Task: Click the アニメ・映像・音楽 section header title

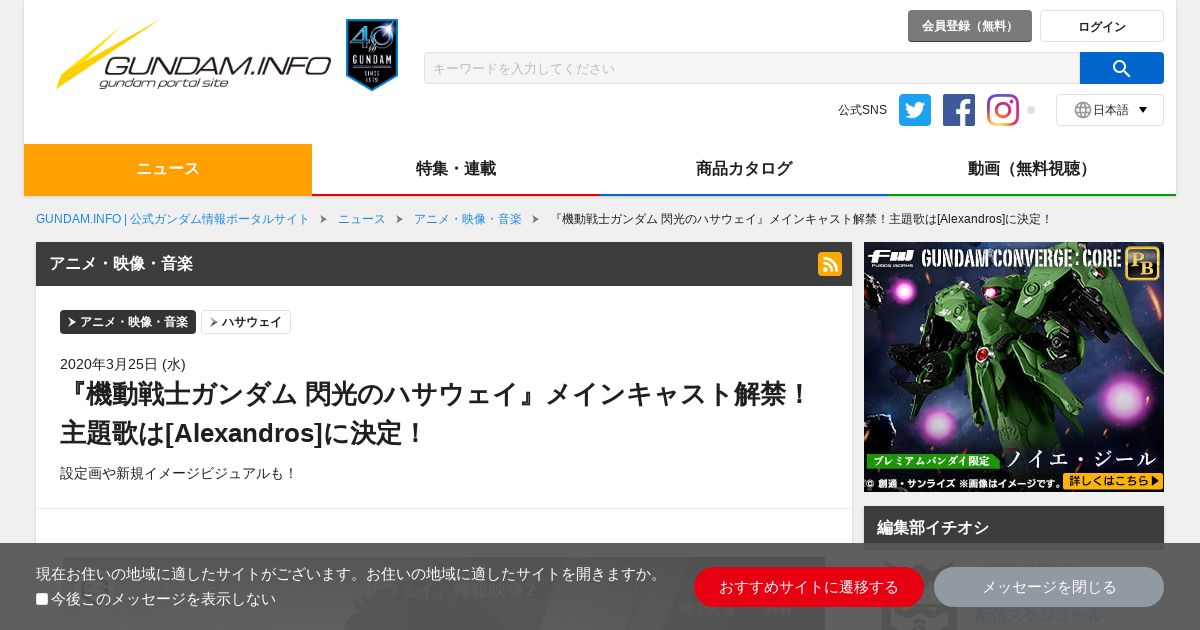Action: coord(121,264)
